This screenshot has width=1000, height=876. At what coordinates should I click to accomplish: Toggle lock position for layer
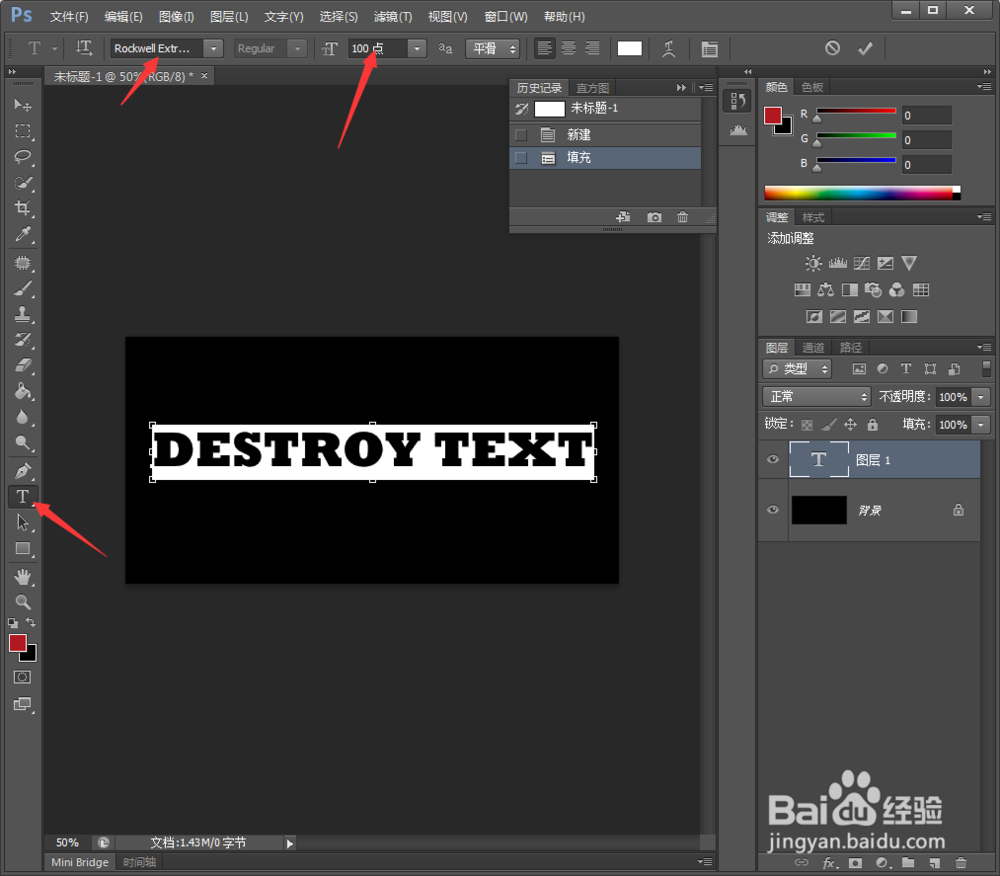pos(850,425)
